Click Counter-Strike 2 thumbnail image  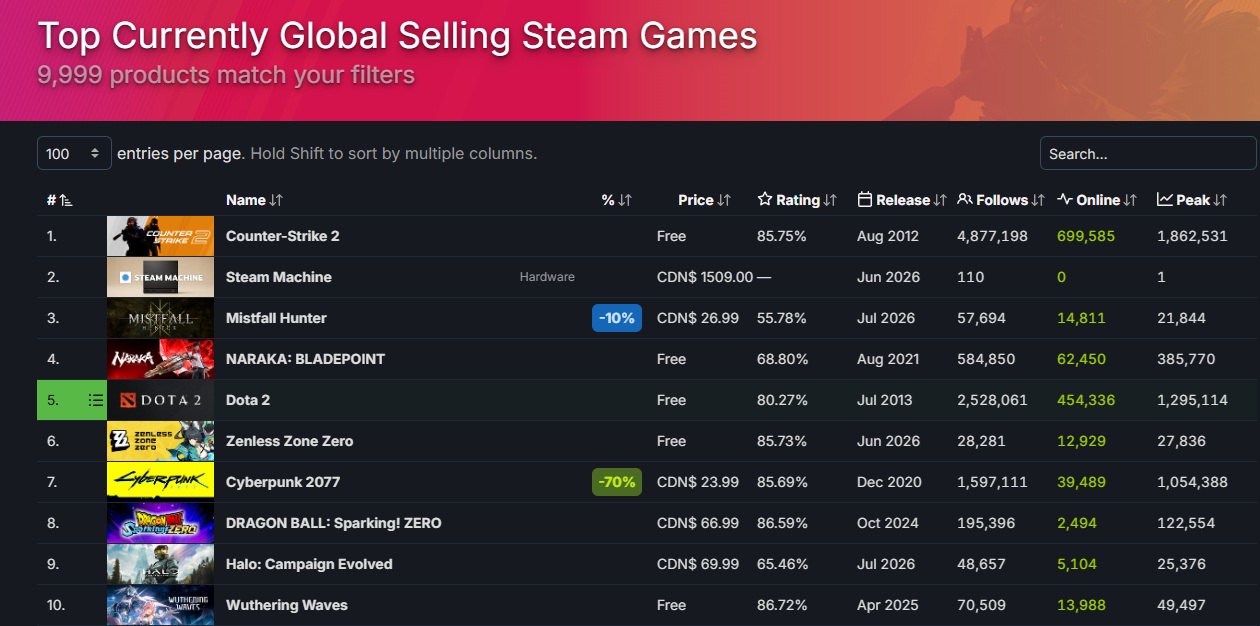(160, 236)
